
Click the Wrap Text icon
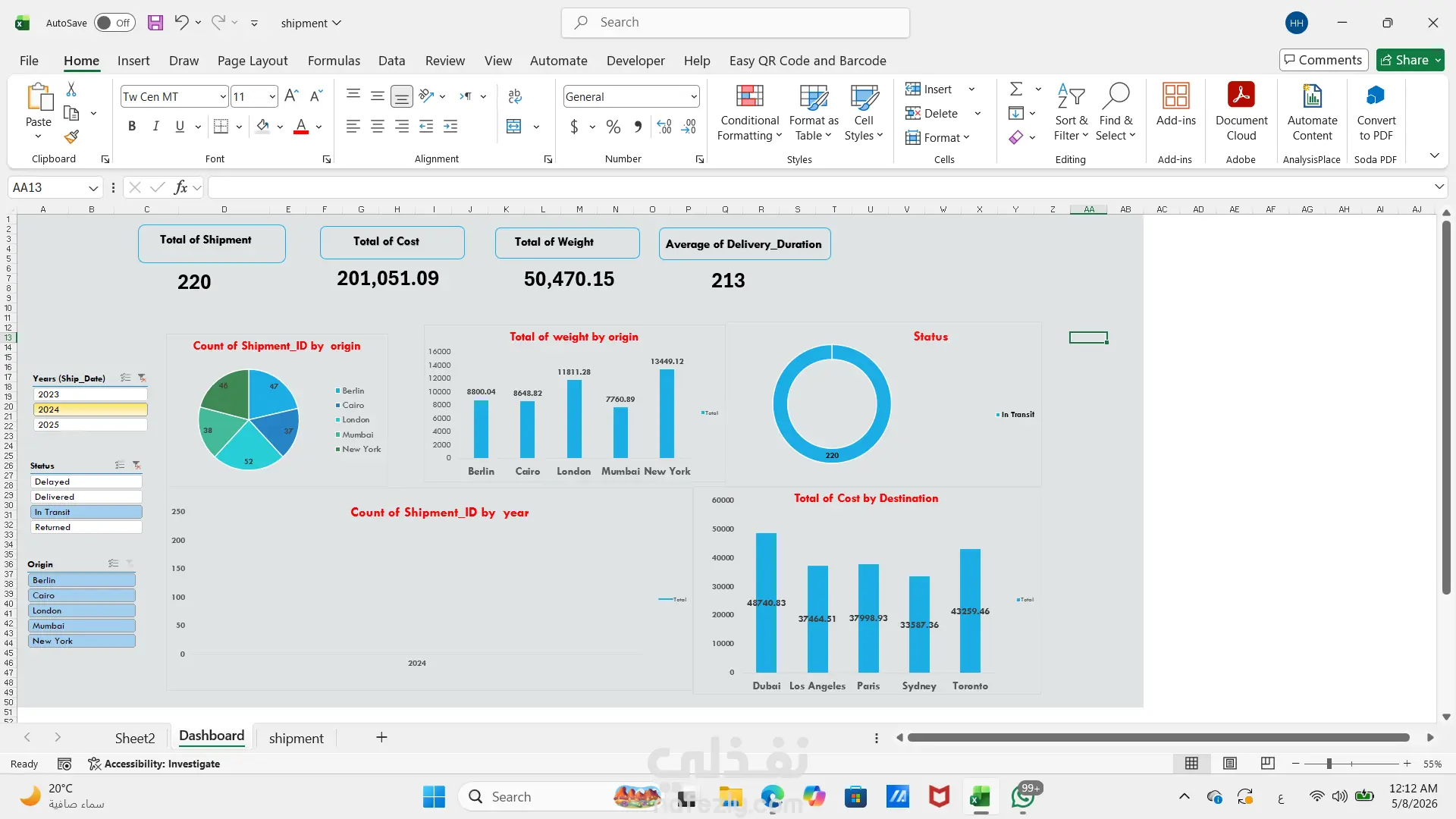coord(515,96)
